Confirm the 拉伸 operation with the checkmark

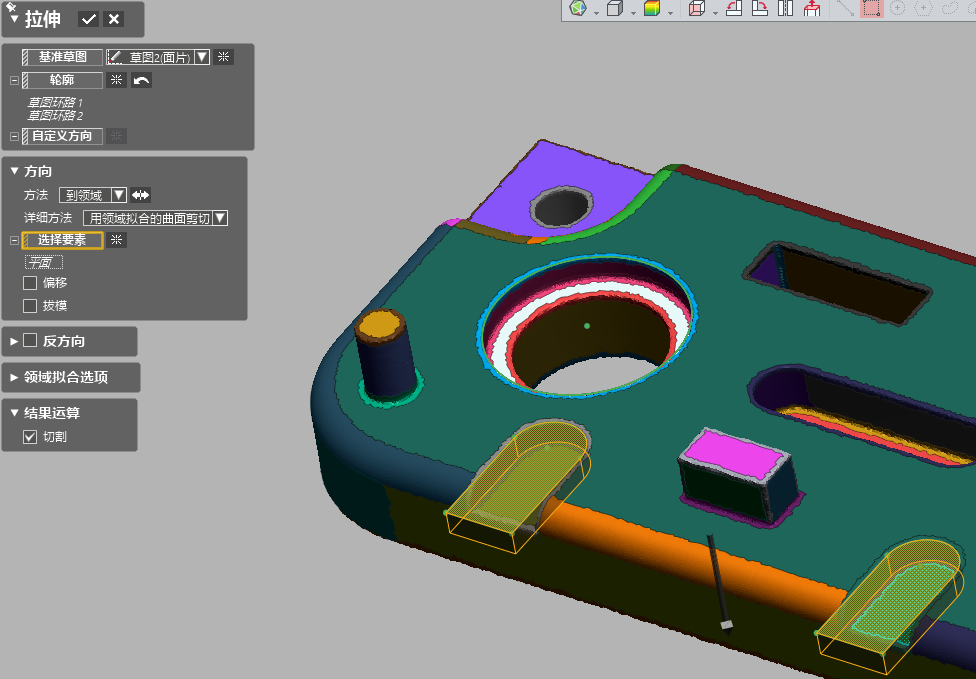(89, 19)
